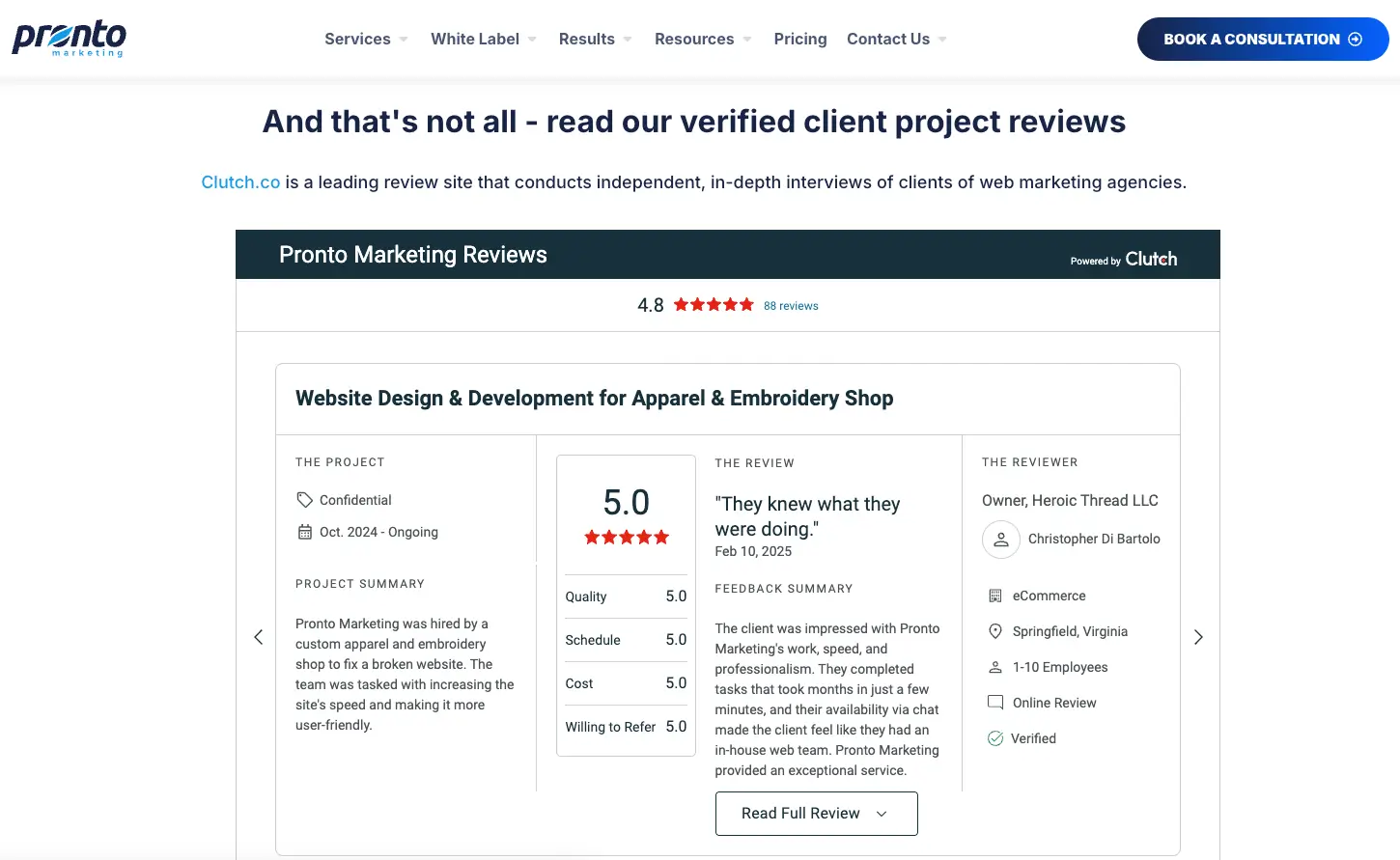Click Book a Consultation button
The image size is (1400, 860).
(1262, 39)
